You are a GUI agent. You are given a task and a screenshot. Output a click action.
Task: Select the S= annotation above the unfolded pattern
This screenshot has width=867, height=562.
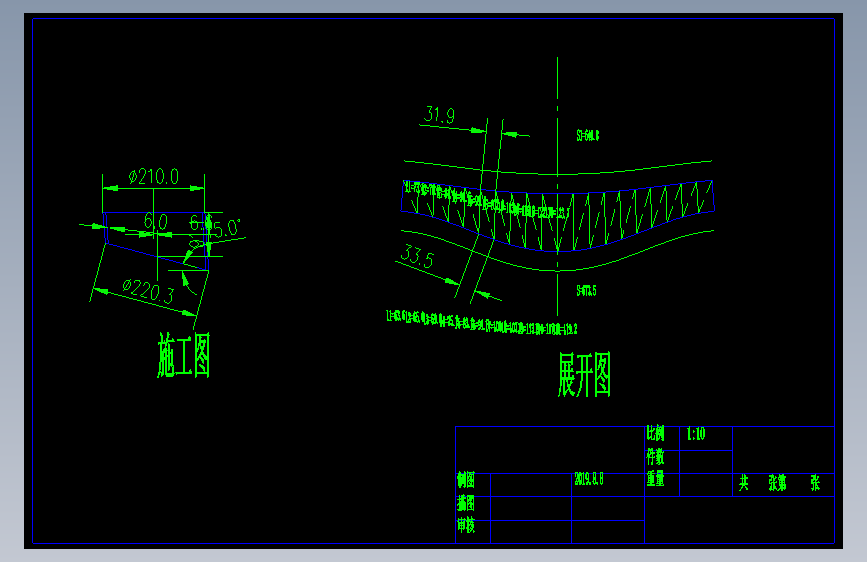click(x=588, y=136)
